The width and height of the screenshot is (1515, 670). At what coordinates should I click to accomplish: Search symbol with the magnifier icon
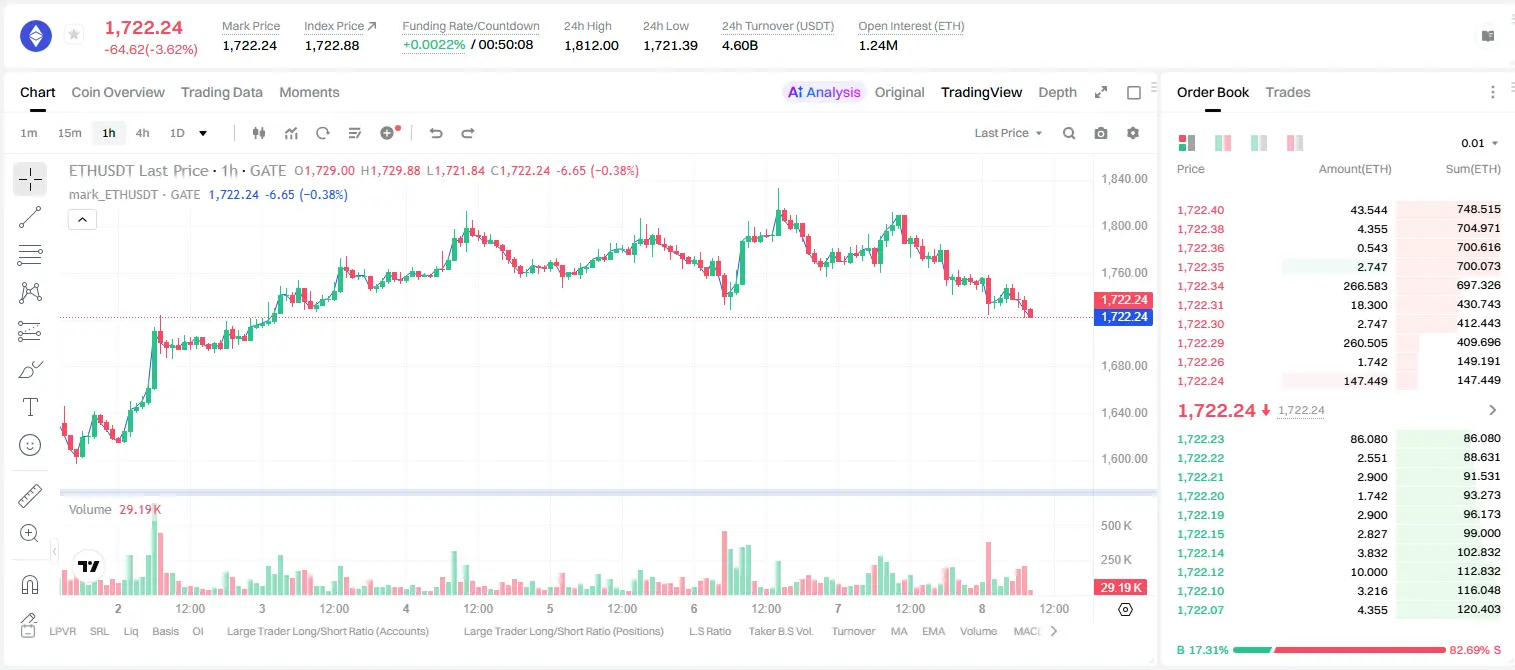click(x=1069, y=133)
